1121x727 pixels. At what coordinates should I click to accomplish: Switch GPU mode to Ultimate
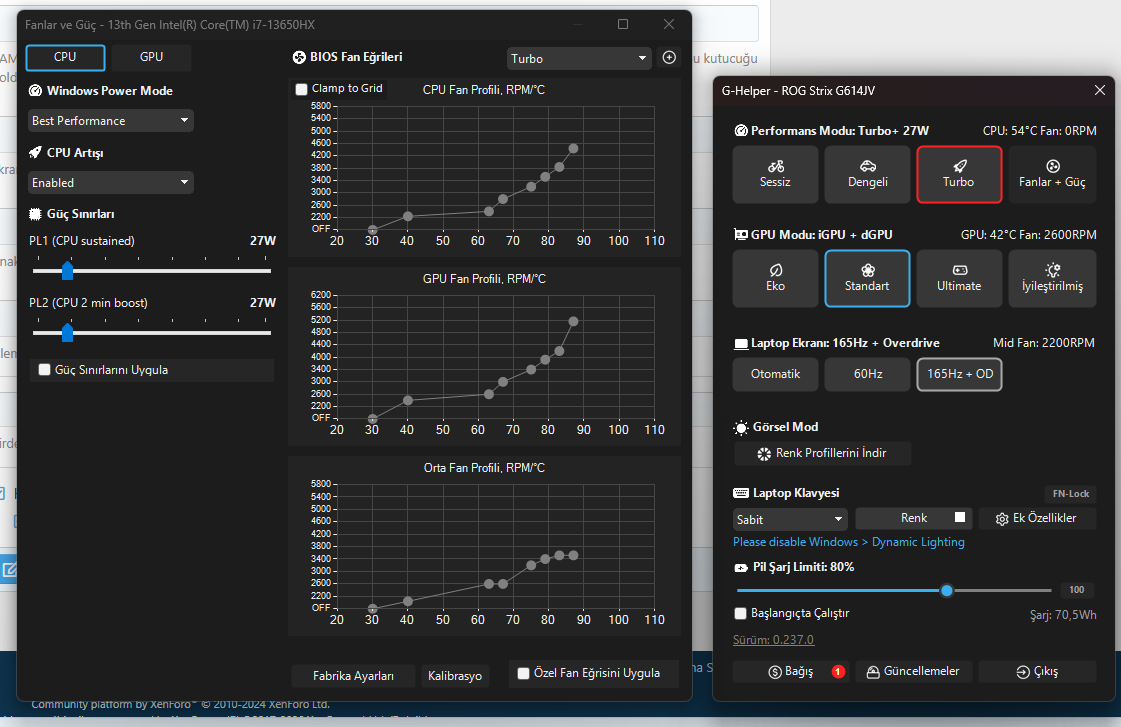[959, 278]
